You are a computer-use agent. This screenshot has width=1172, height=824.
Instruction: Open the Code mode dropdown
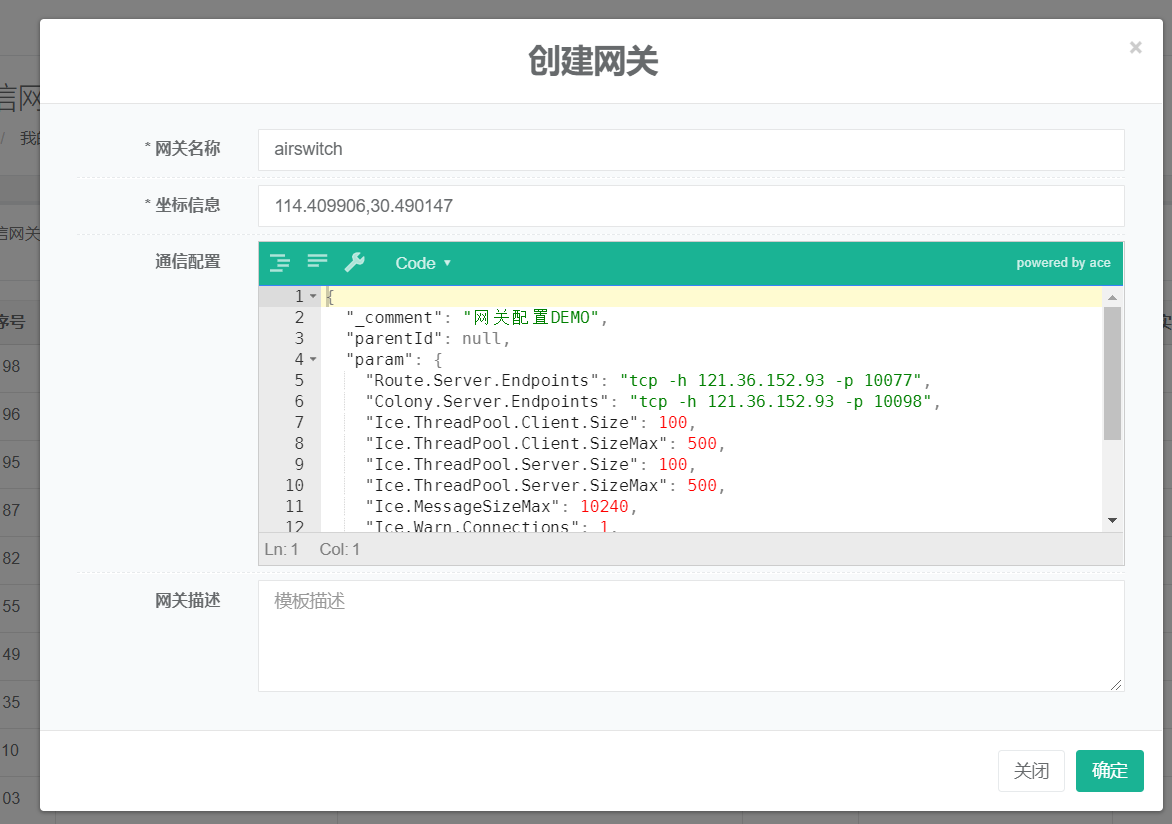click(423, 263)
